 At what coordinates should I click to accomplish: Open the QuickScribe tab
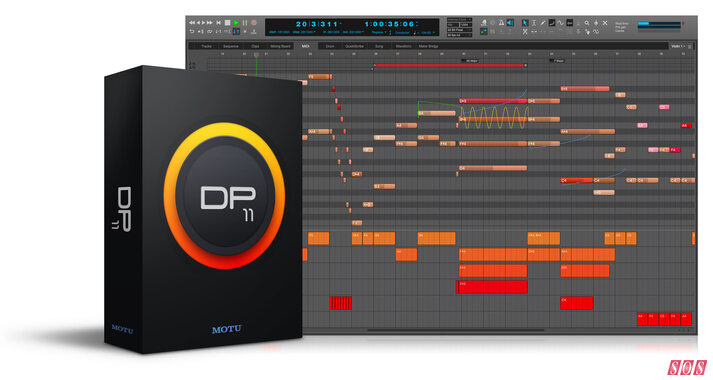354,46
